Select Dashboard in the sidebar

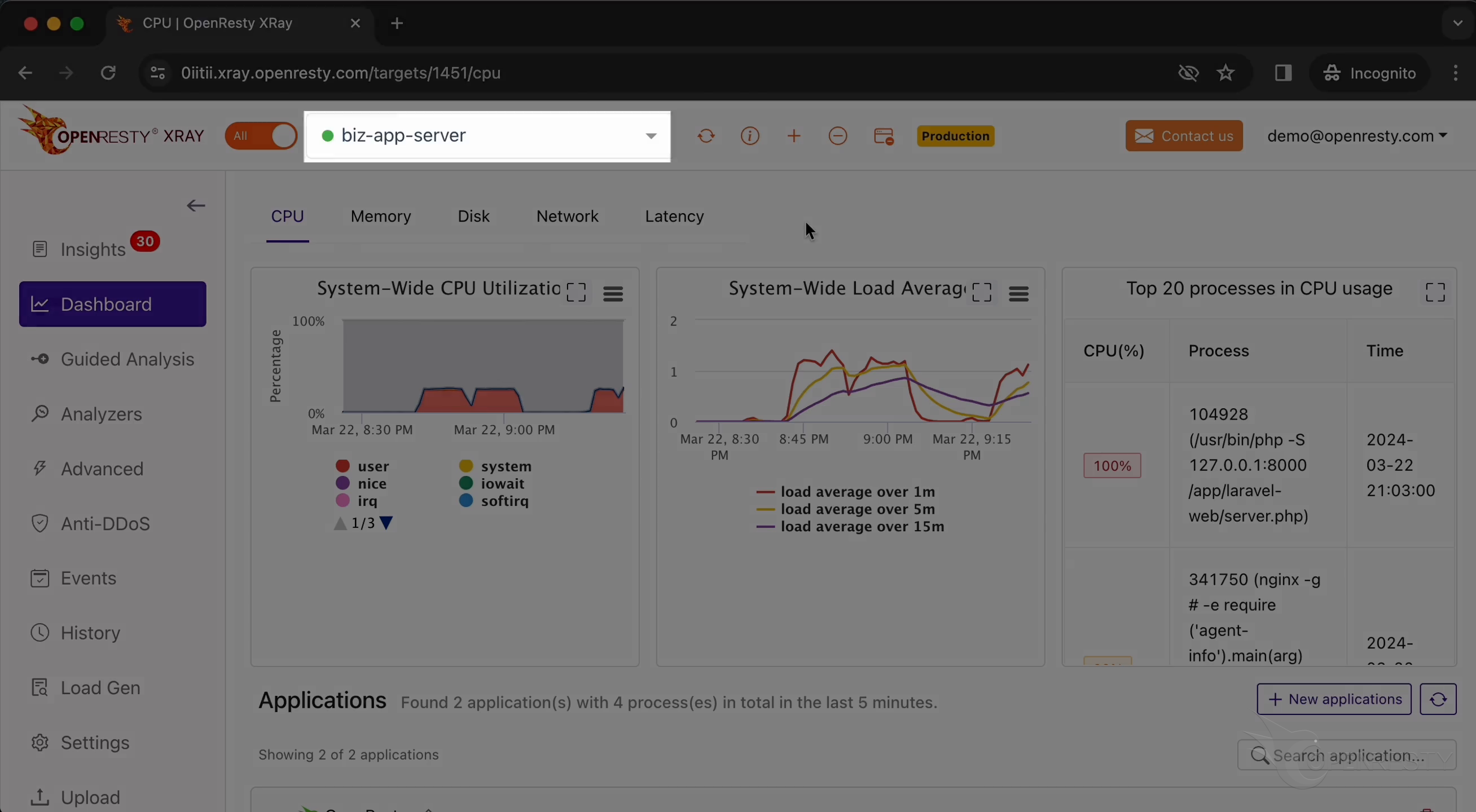113,304
